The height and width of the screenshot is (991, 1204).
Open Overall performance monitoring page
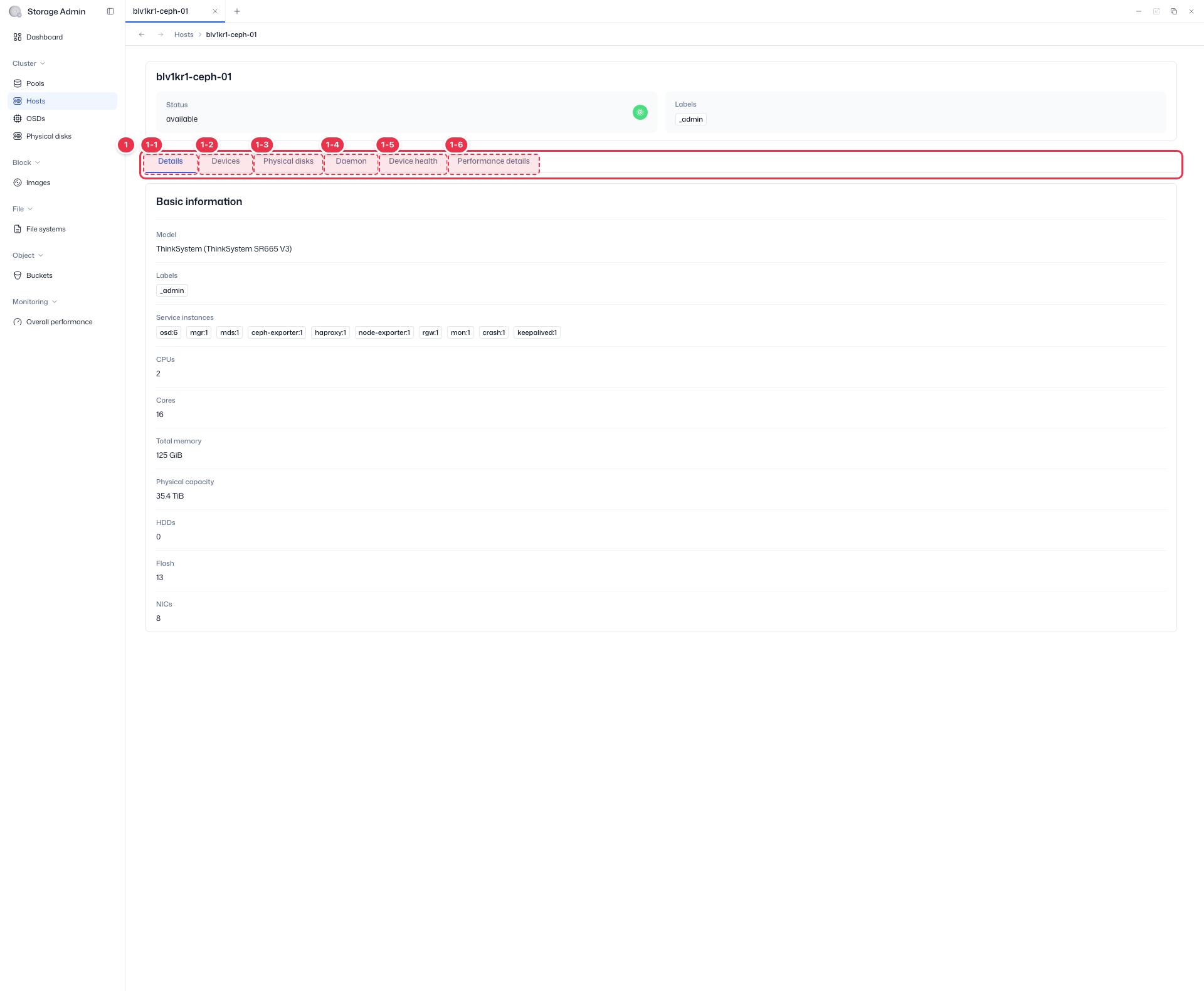[x=62, y=322]
